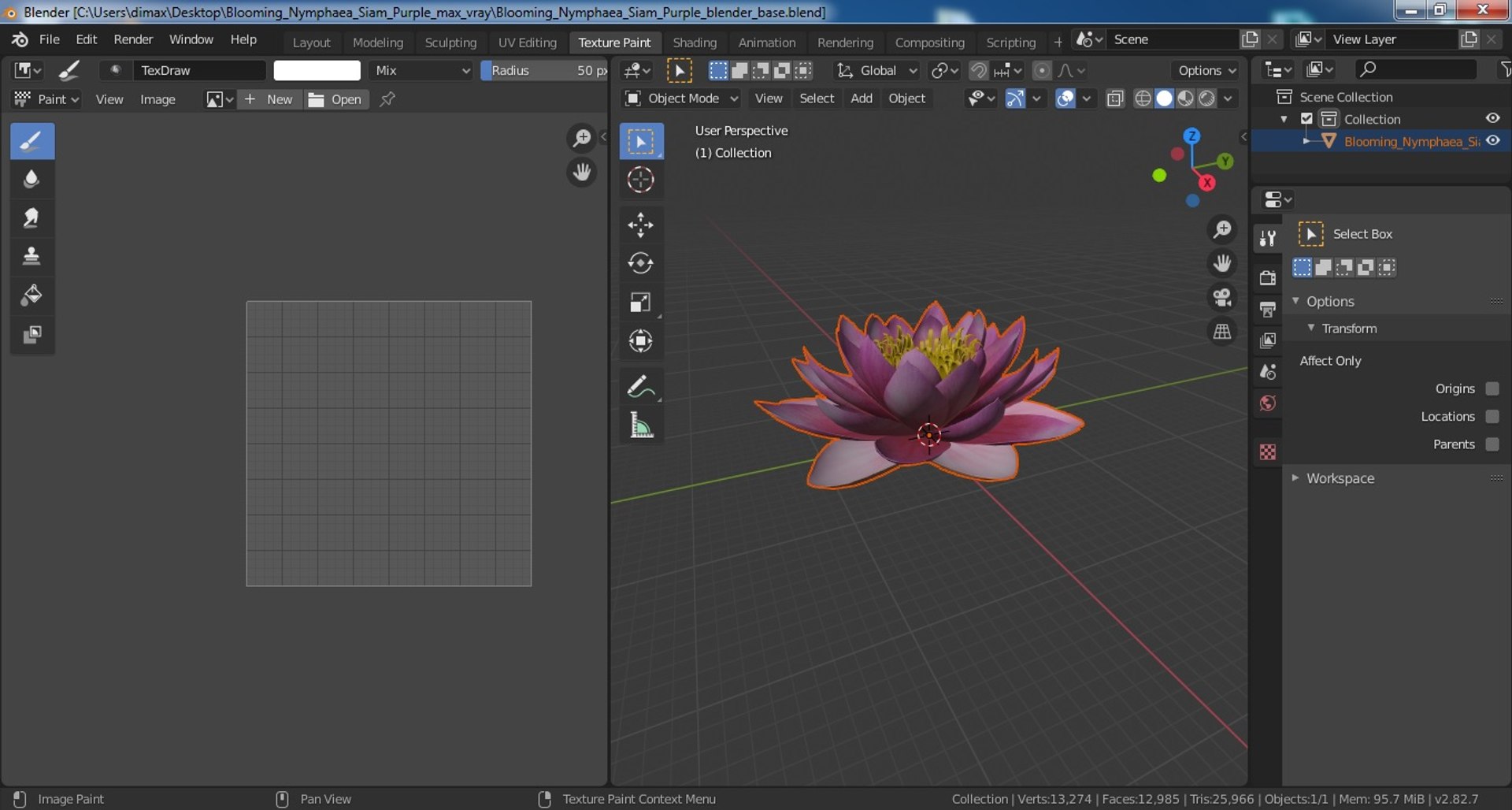This screenshot has width=1512, height=810.
Task: Click the brush Radius slider
Action: coord(544,70)
